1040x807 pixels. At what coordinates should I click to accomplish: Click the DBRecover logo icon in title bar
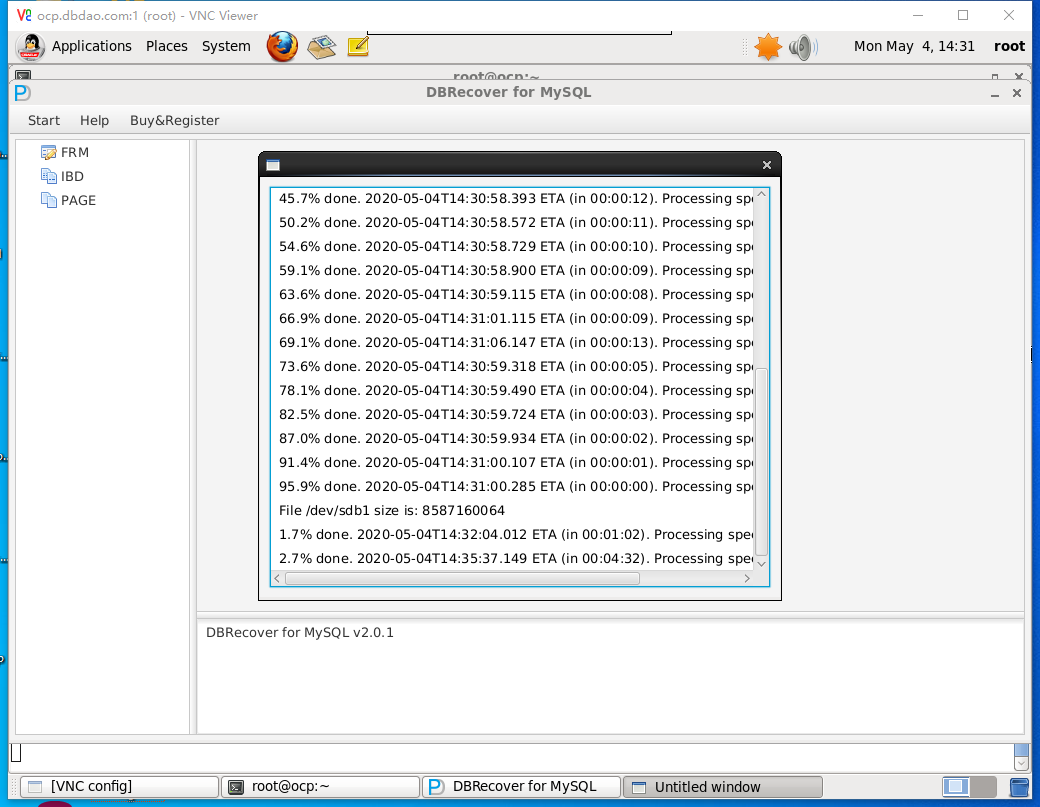coord(22,93)
